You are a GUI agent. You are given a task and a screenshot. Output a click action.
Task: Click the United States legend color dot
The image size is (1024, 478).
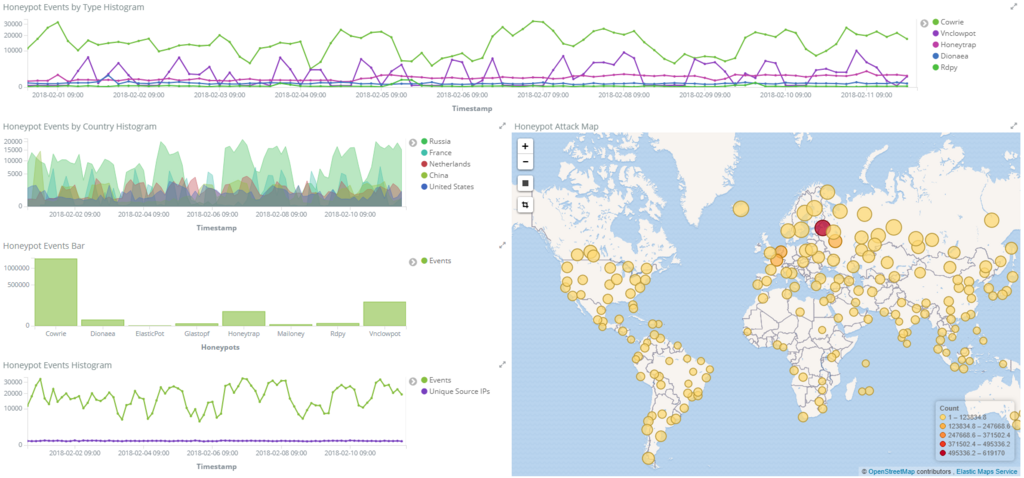click(x=424, y=186)
